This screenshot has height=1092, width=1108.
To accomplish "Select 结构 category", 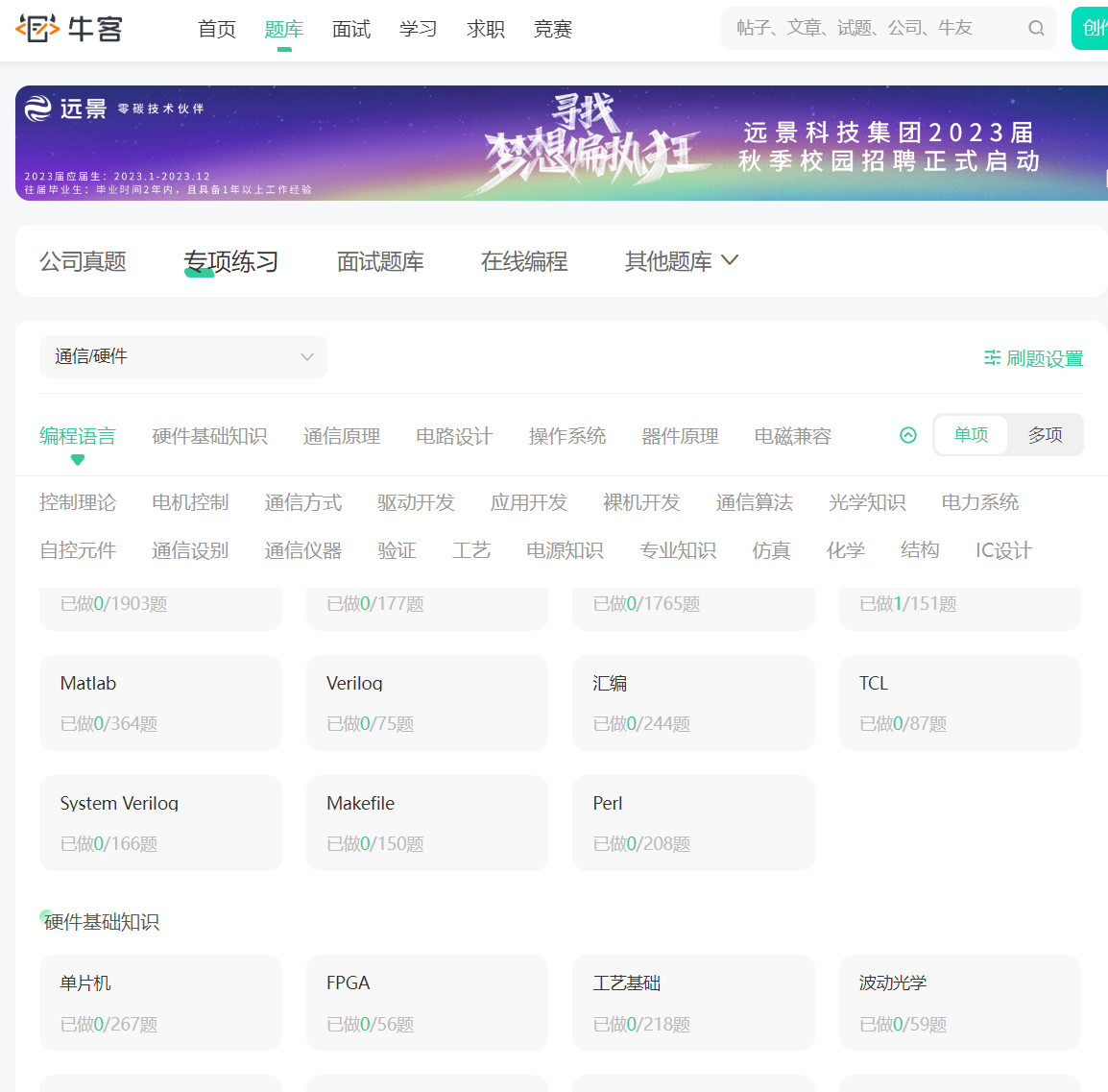I will (x=920, y=550).
